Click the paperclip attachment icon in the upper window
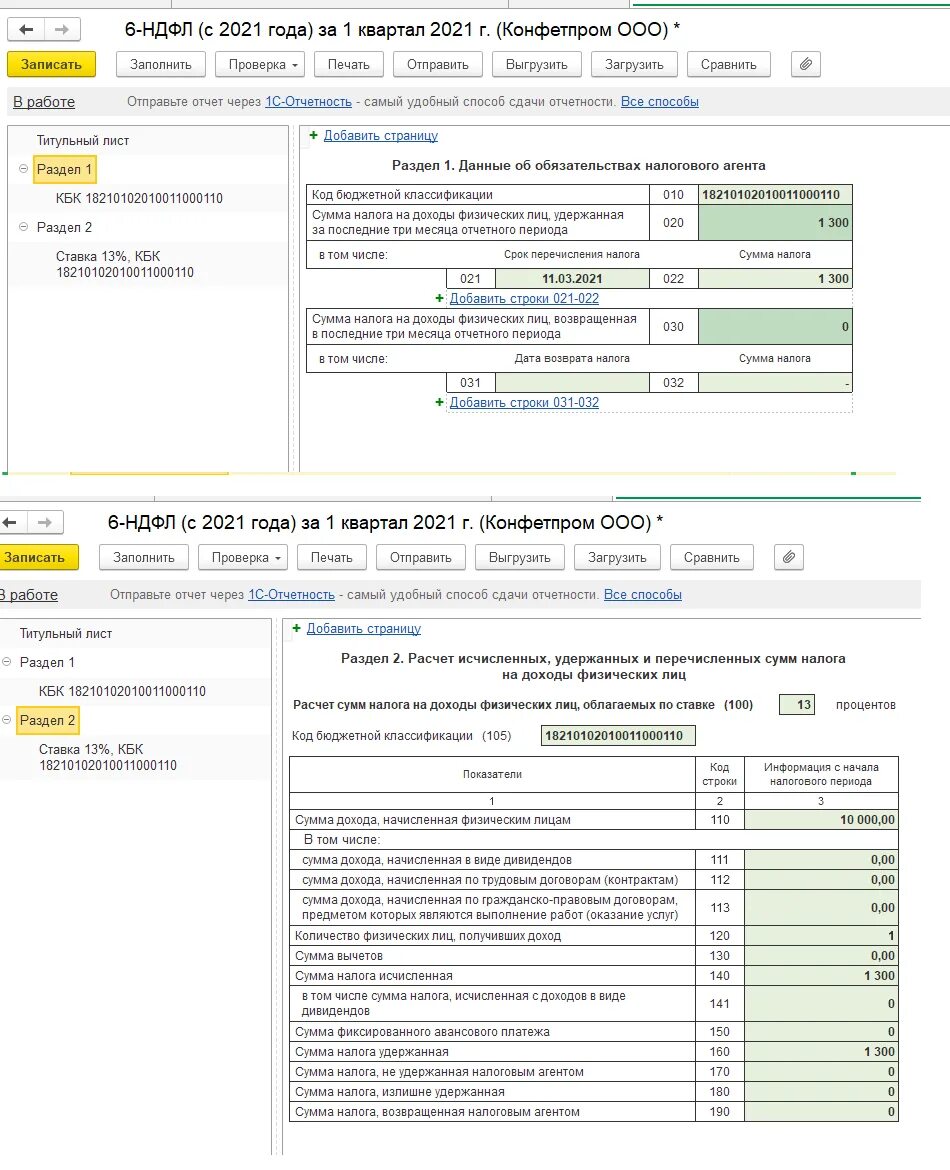The height and width of the screenshot is (1170, 950). click(806, 64)
